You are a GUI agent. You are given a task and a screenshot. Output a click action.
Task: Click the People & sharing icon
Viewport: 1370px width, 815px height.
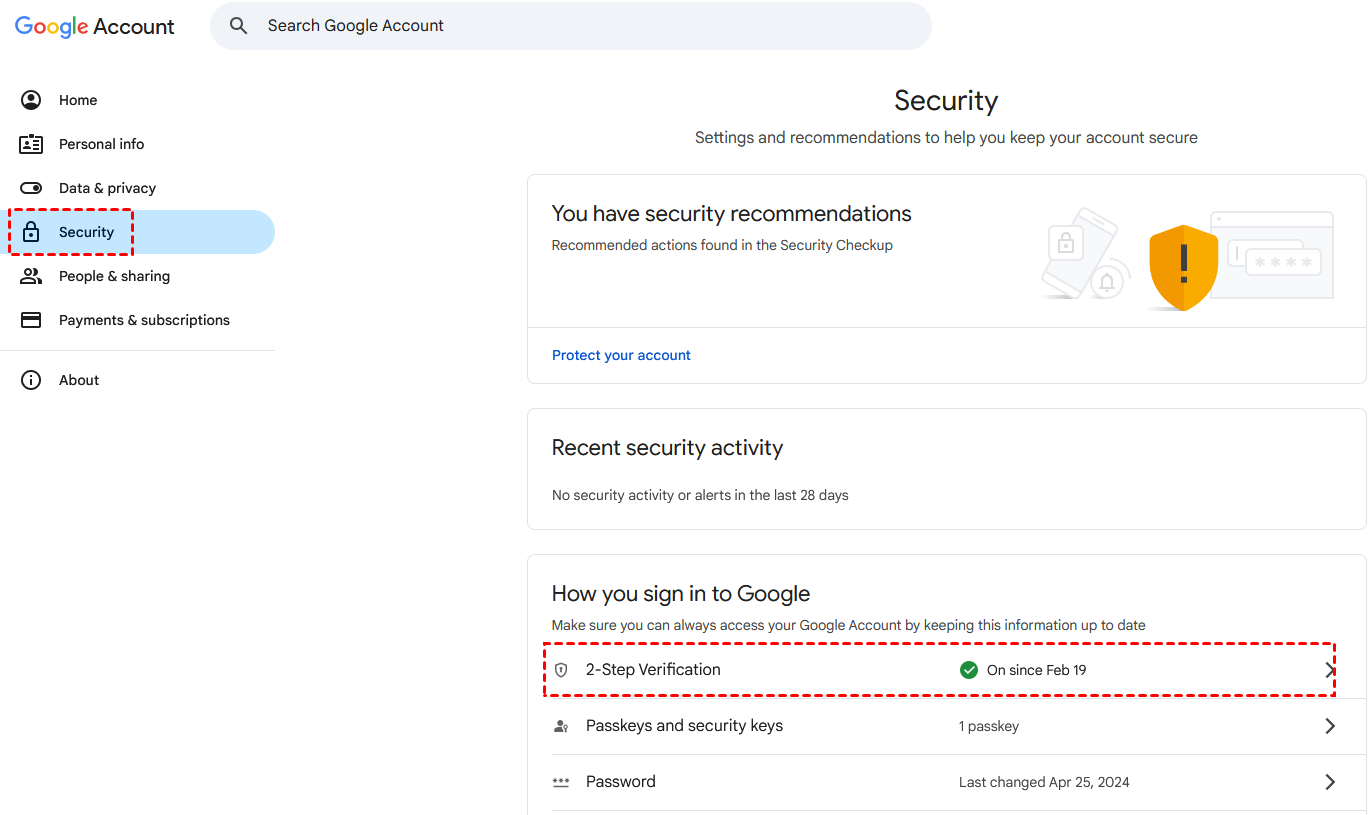(31, 276)
